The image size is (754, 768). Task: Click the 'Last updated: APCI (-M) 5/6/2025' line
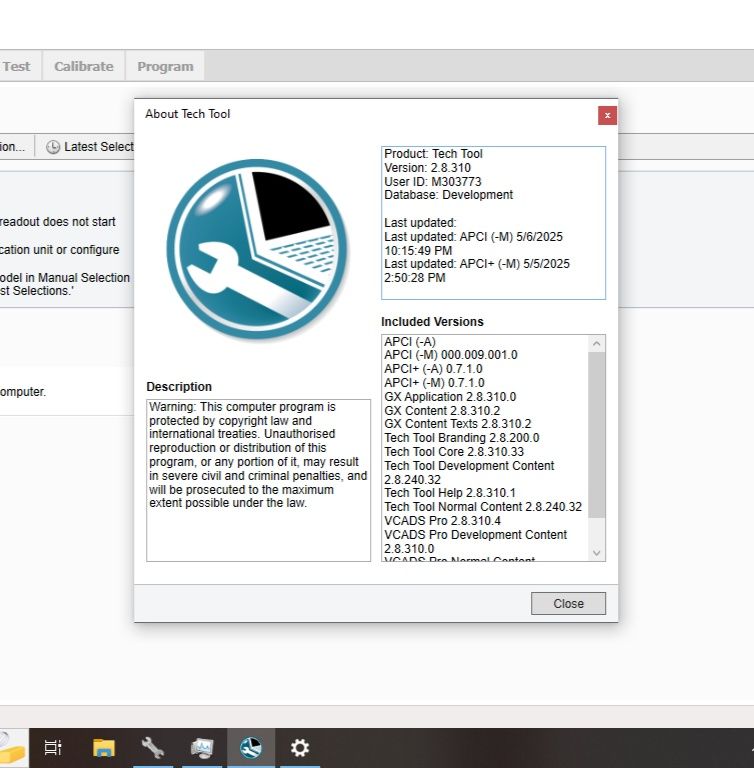pos(473,237)
